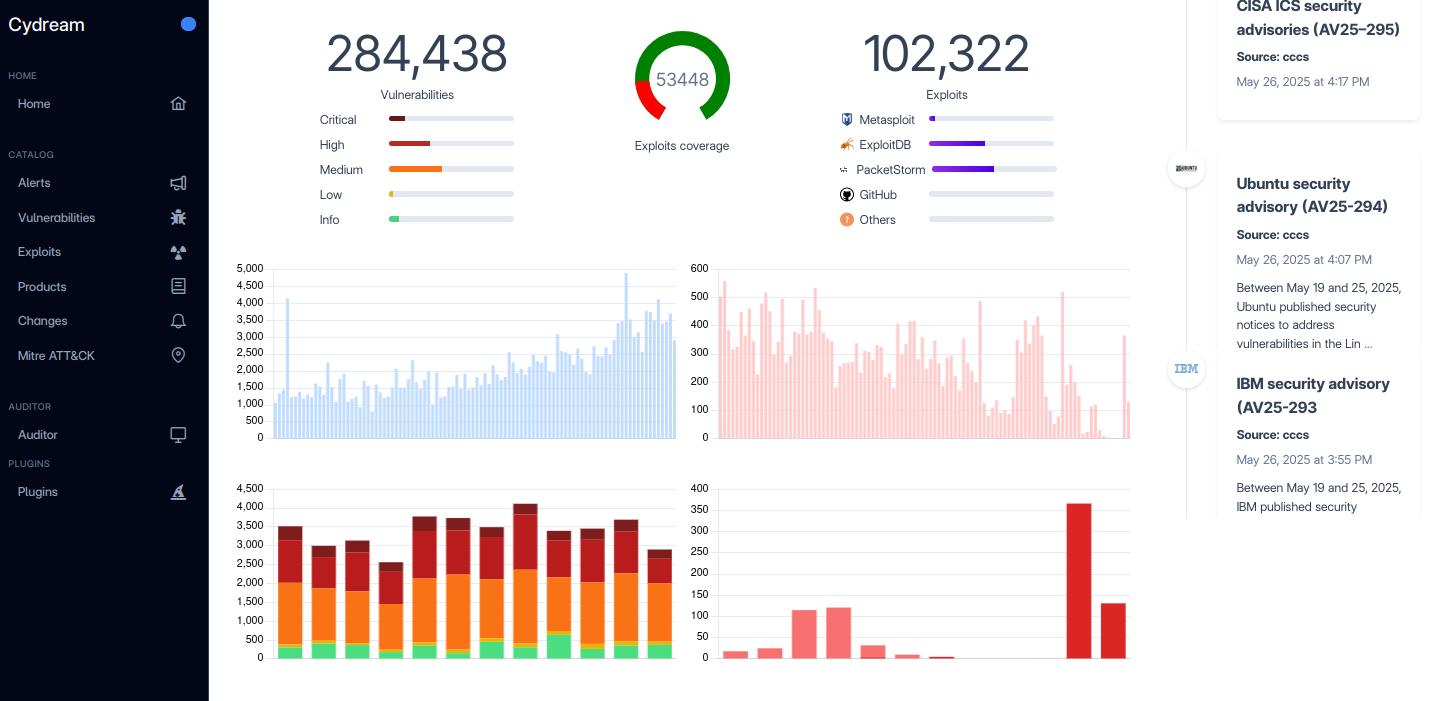Click the Mitre ATT&CK location pin icon

[x=178, y=356]
